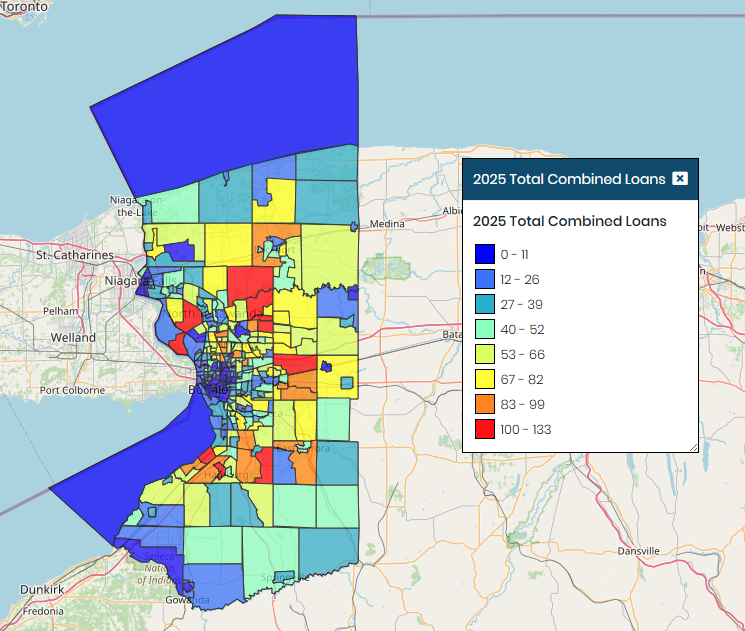Click the yellow 67 - 82 legend swatch
The width and height of the screenshot is (745, 631).
pyautogui.click(x=485, y=379)
